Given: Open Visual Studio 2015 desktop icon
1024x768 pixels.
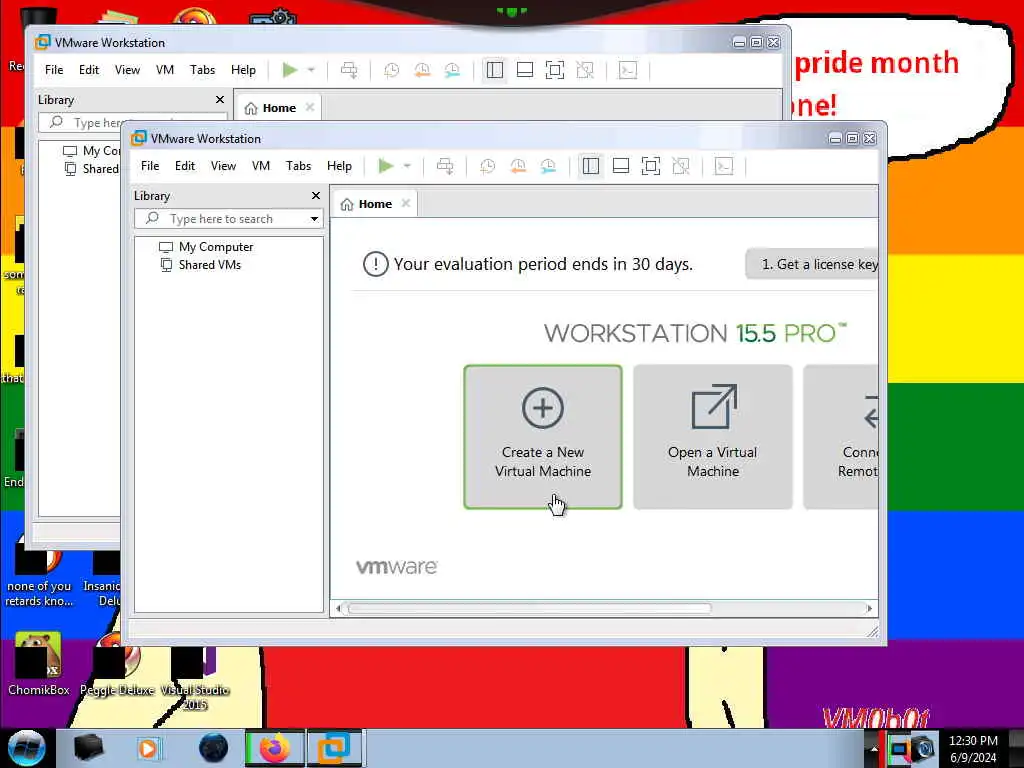Looking at the screenshot, I should (195, 677).
